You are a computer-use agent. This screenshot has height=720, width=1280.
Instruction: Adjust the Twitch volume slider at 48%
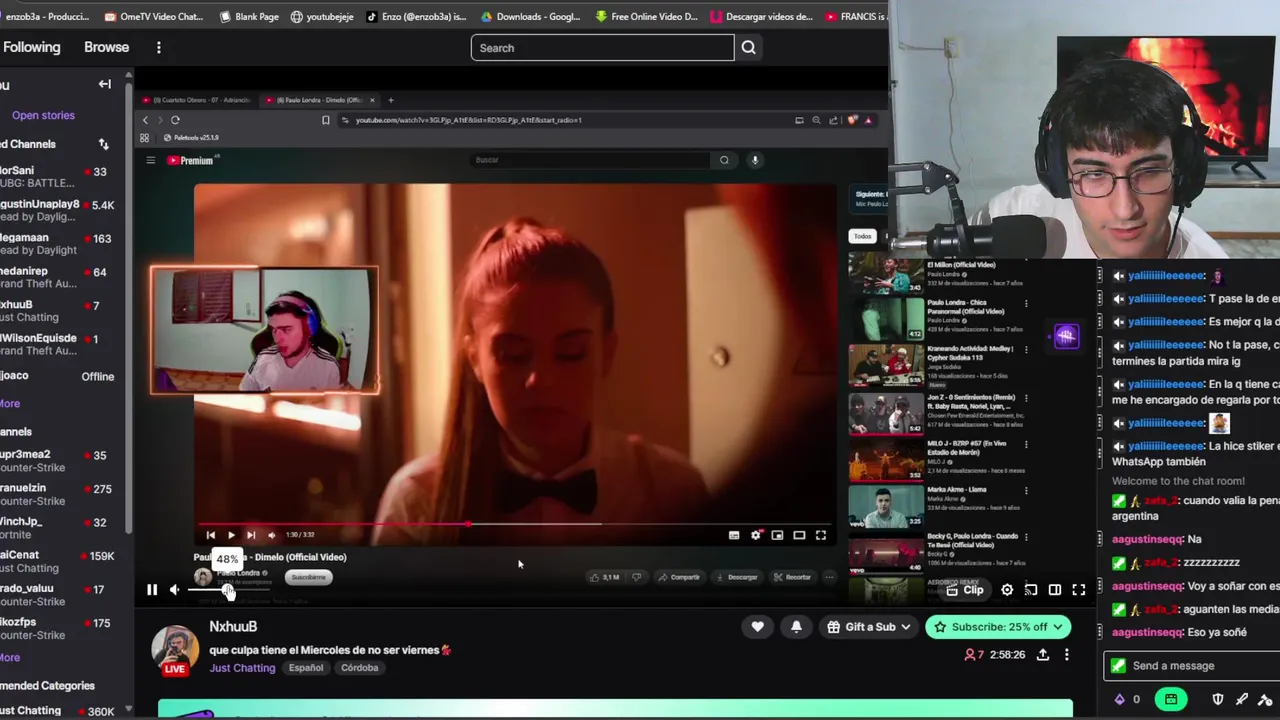pos(229,590)
